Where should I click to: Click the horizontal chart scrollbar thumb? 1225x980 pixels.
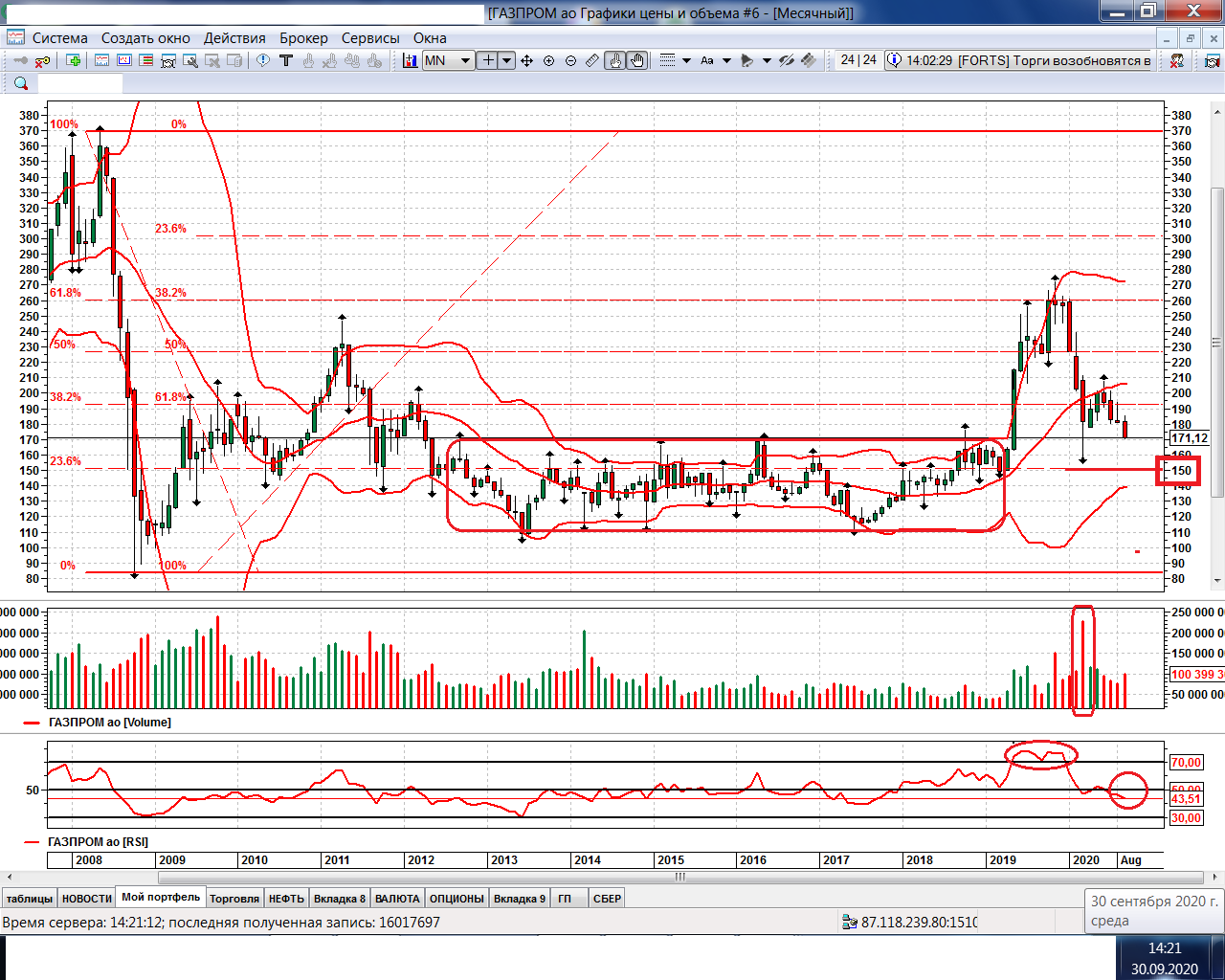679,877
